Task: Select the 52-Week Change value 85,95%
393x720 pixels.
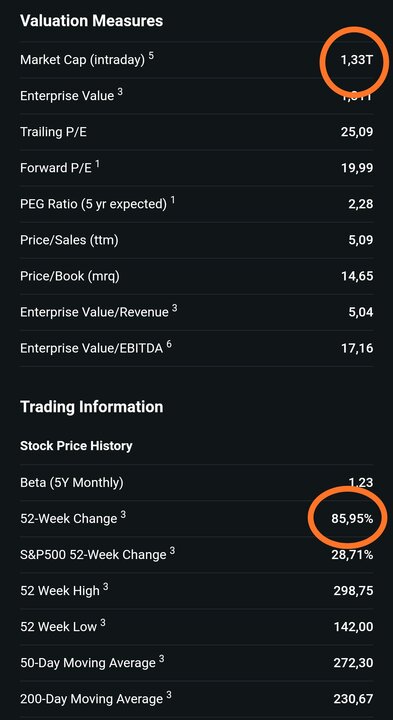Action: pyautogui.click(x=352, y=519)
